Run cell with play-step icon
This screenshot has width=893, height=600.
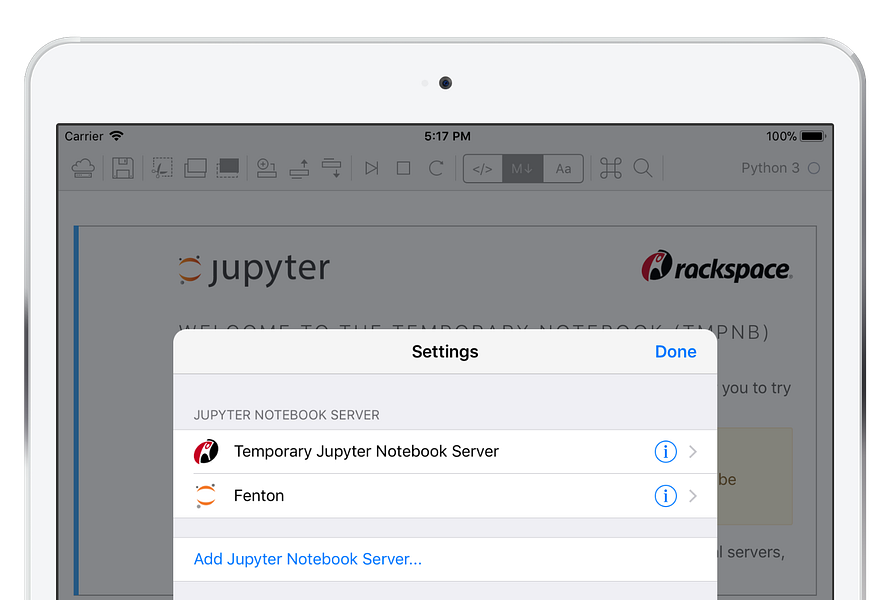pos(372,169)
